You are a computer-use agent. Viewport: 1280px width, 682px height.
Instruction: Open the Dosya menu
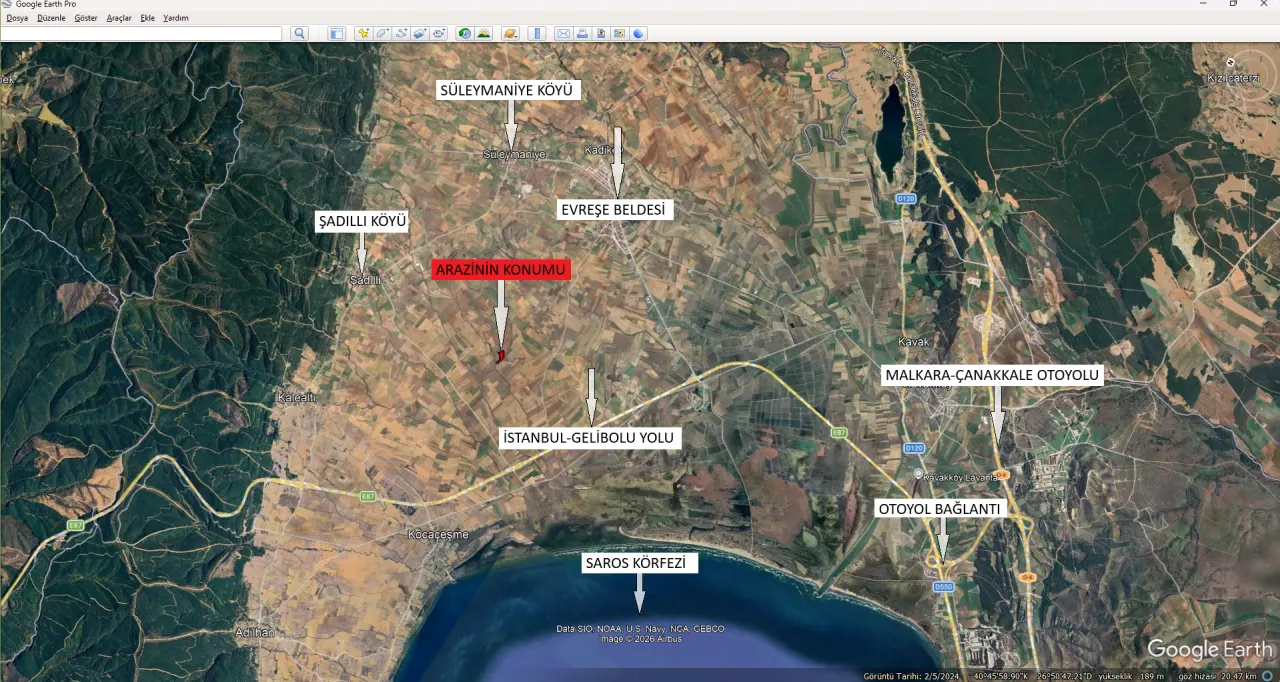click(x=17, y=18)
